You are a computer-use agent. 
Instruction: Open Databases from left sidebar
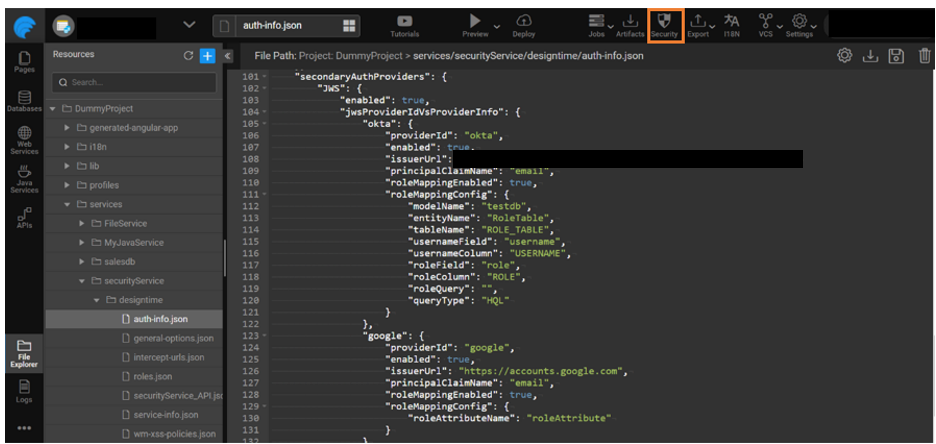24,100
